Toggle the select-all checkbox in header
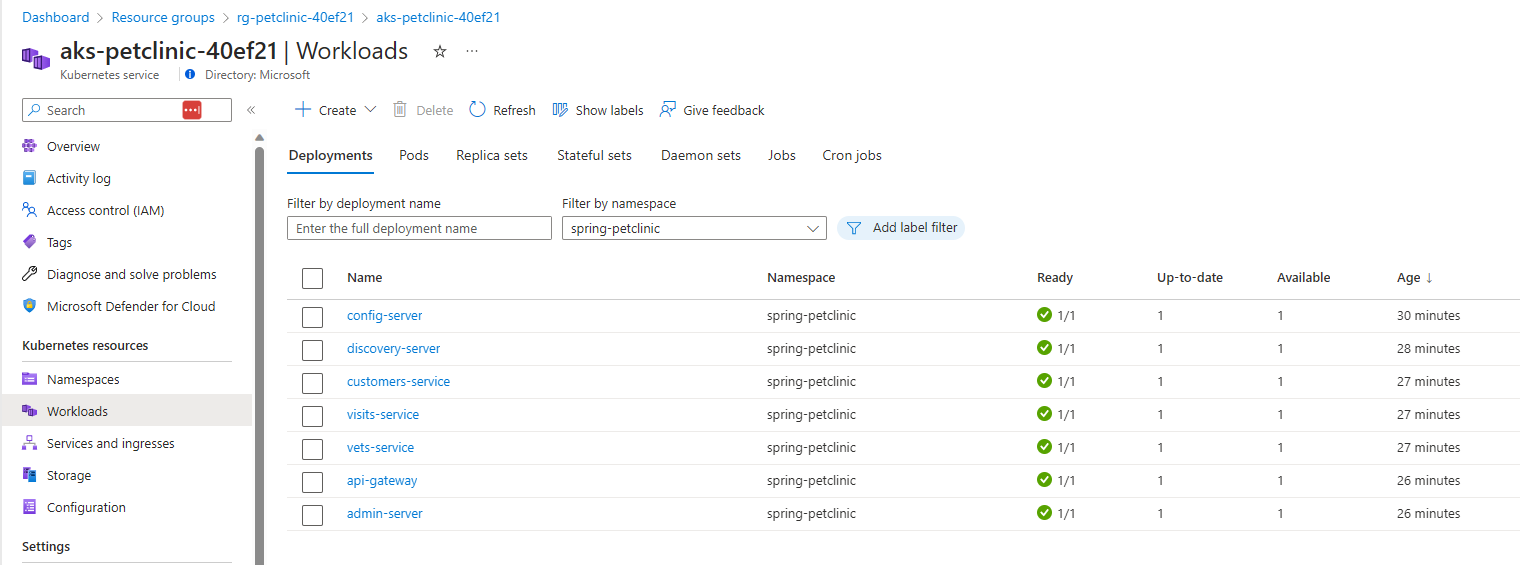The image size is (1520, 565). pyautogui.click(x=312, y=278)
